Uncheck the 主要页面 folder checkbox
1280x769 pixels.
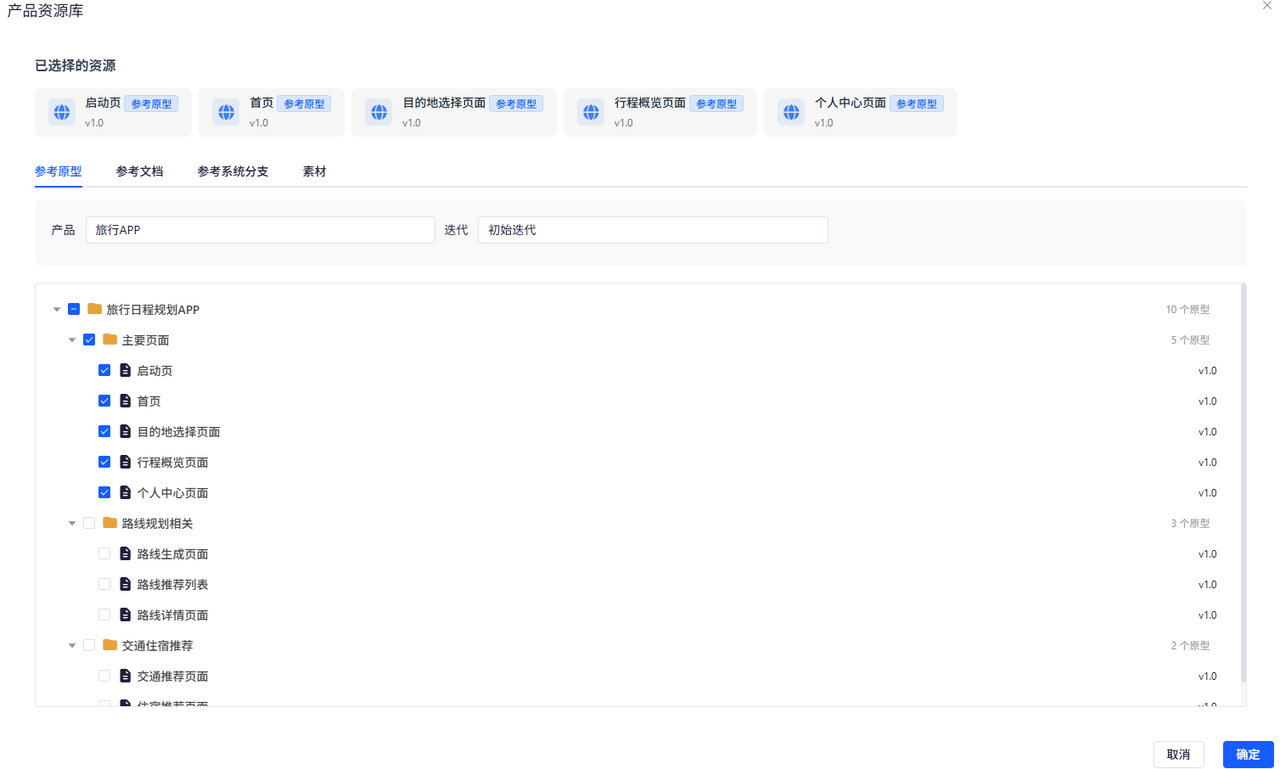89,340
